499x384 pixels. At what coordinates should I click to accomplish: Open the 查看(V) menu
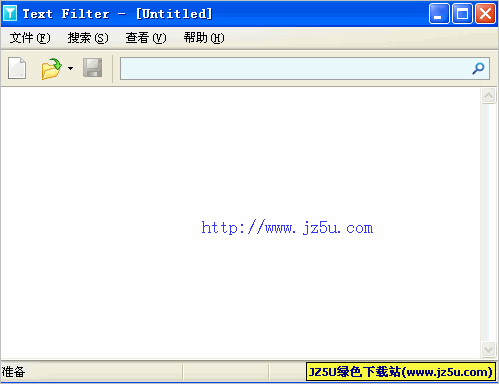click(x=146, y=38)
